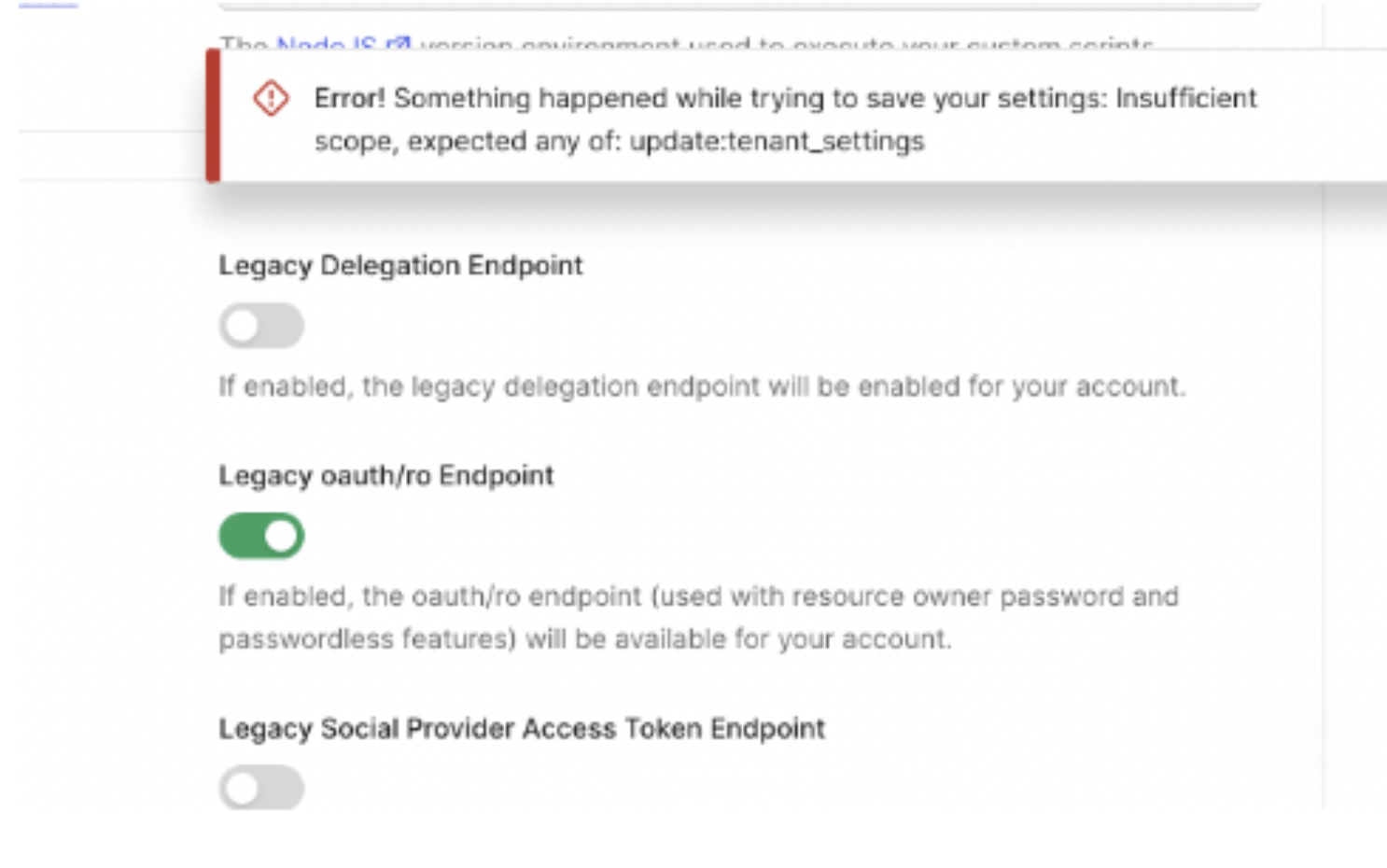The width and height of the screenshot is (1387, 868).
Task: Click the Legacy Delegation Endpoint label
Action: pos(400,265)
